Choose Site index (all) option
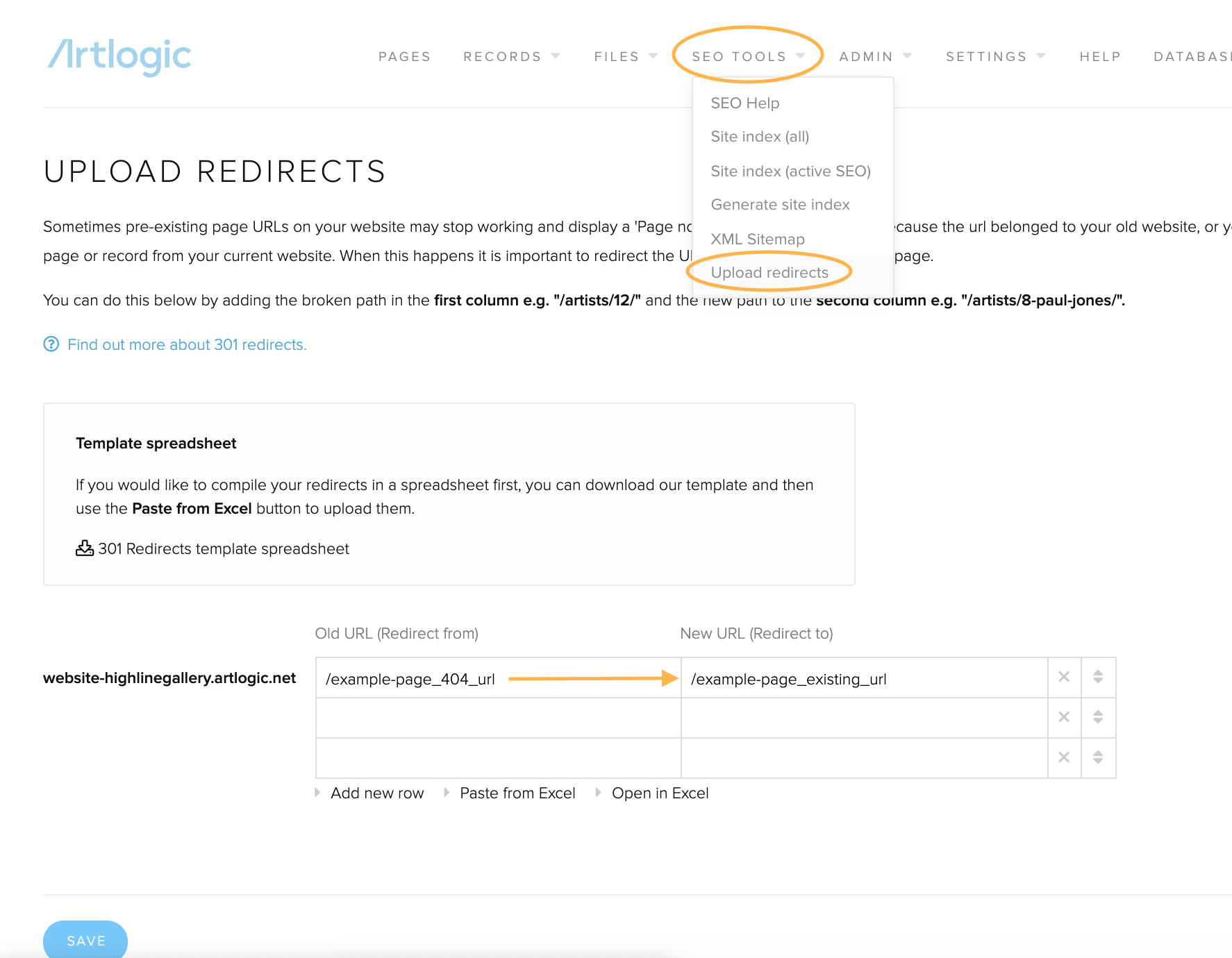Viewport: 1232px width, 958px height. [x=760, y=137]
